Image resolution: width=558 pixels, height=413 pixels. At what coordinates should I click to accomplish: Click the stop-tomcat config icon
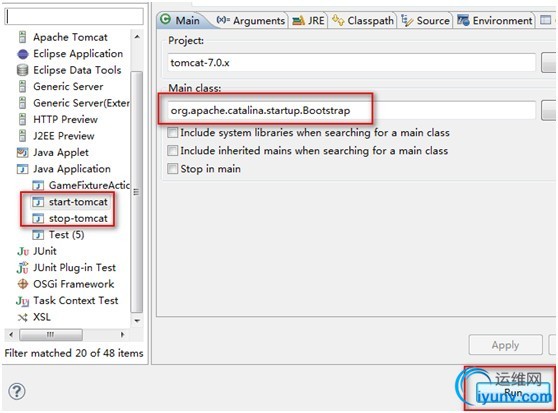coord(38,218)
